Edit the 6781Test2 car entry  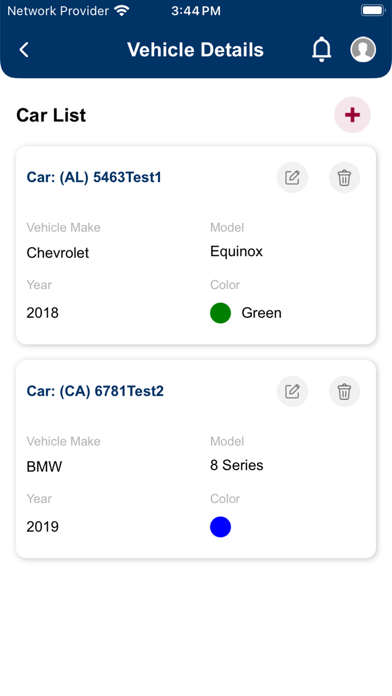click(293, 392)
